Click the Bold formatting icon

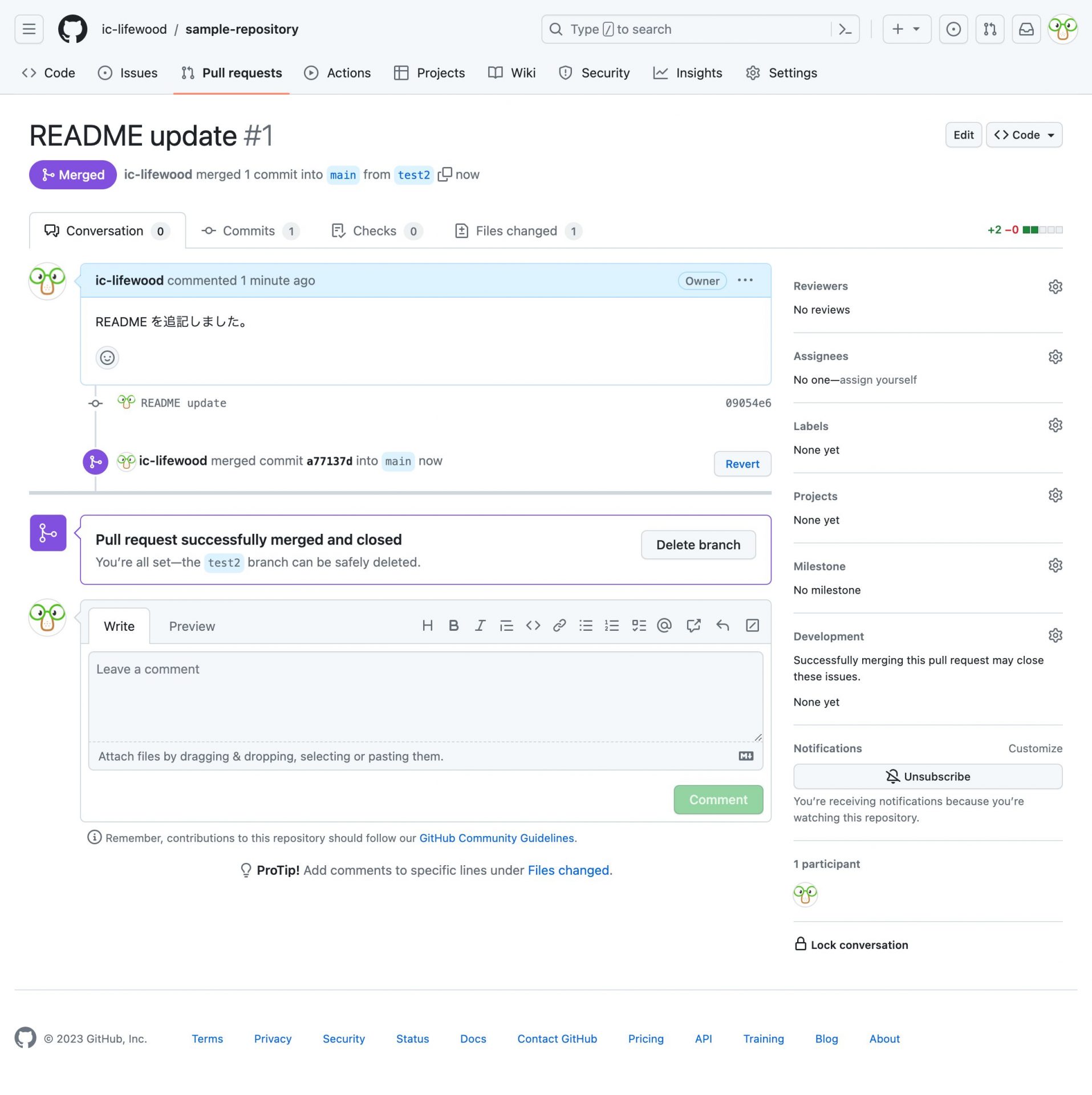pos(453,626)
